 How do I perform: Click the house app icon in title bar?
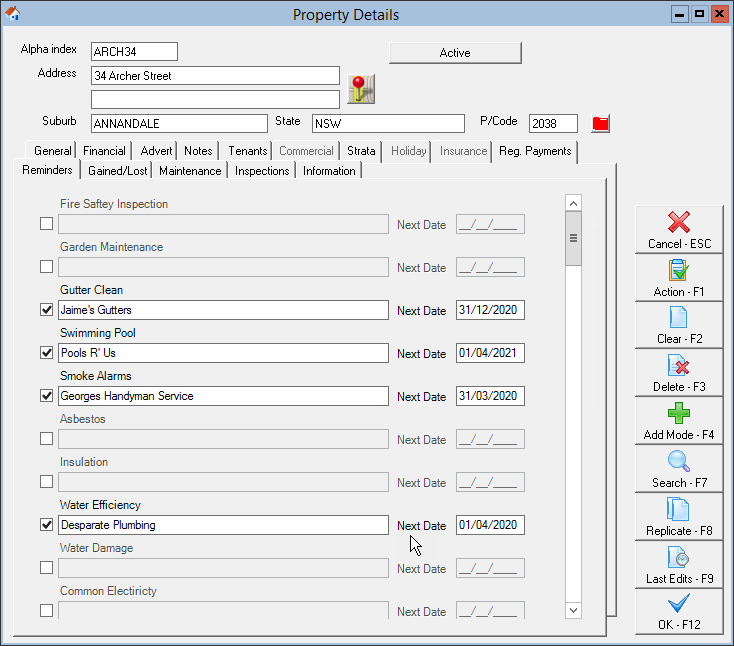(13, 14)
